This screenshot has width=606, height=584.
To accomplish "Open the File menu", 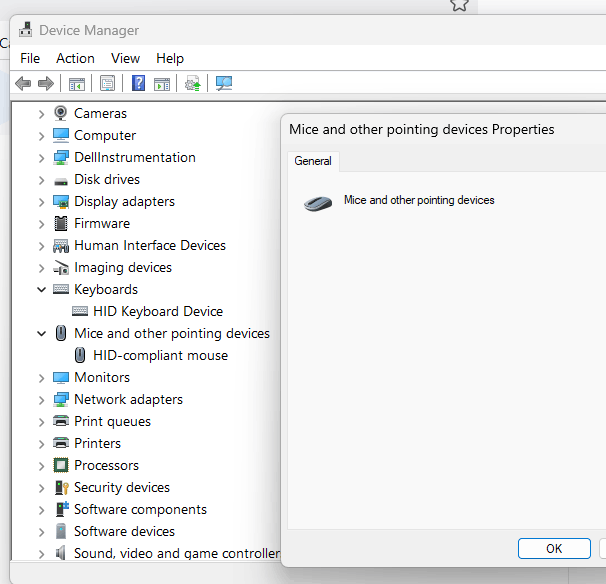I will 30,58.
